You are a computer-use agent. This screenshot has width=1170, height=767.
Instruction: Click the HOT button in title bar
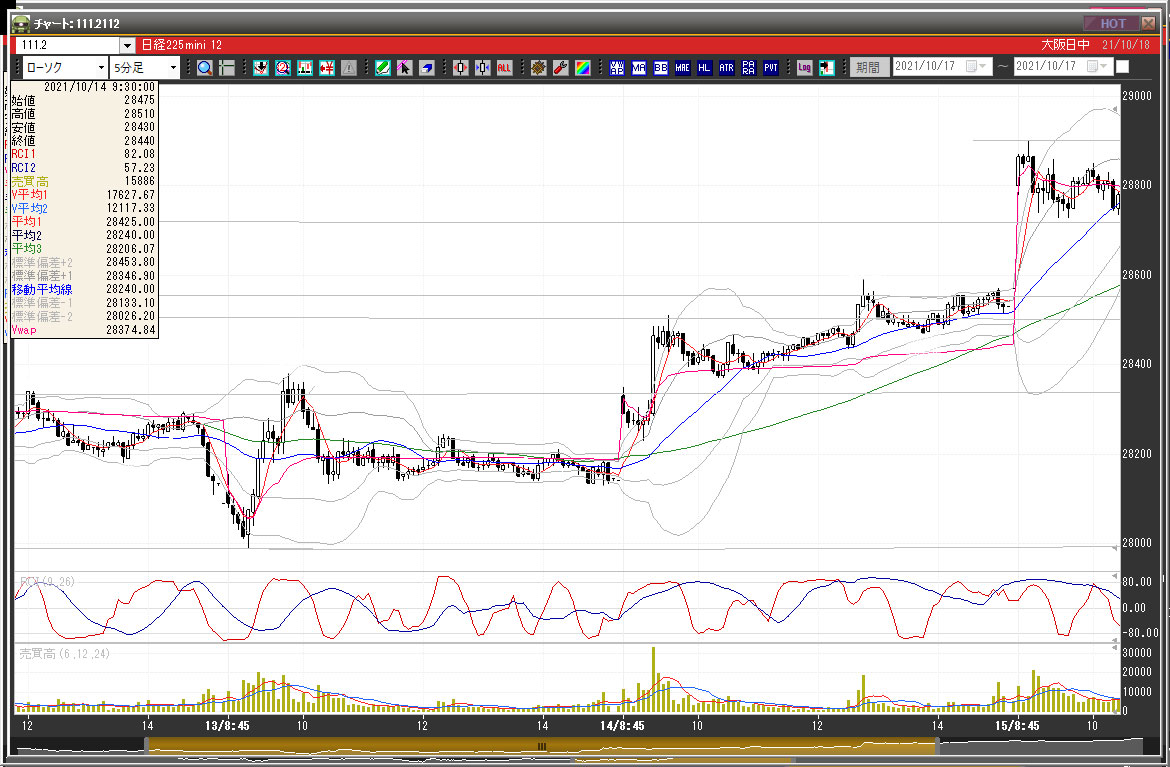click(x=1111, y=23)
